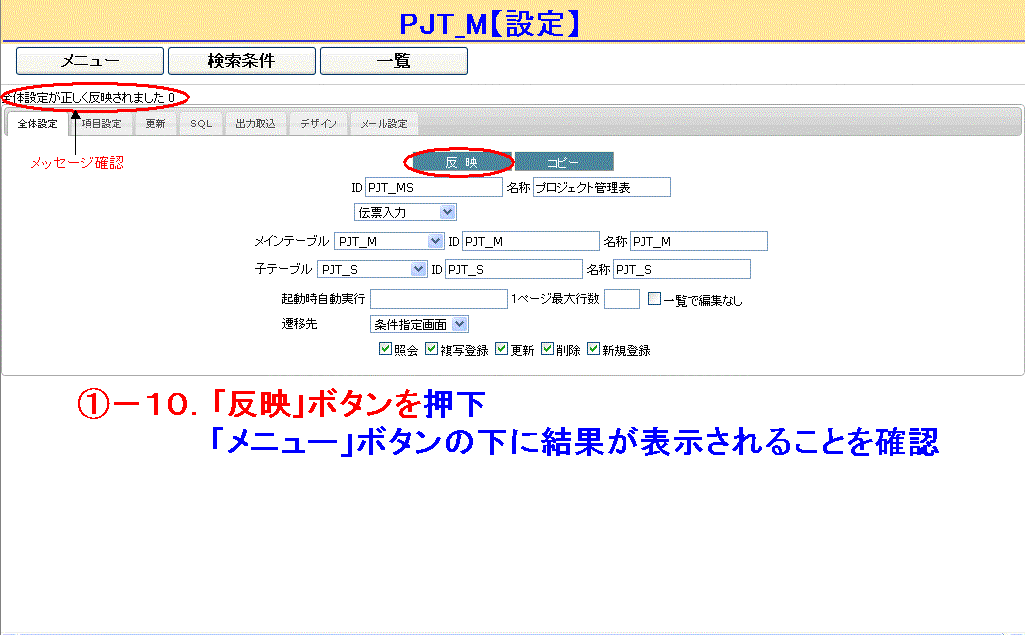Switch to the デザイン tab
This screenshot has width=1025, height=635.
(318, 124)
